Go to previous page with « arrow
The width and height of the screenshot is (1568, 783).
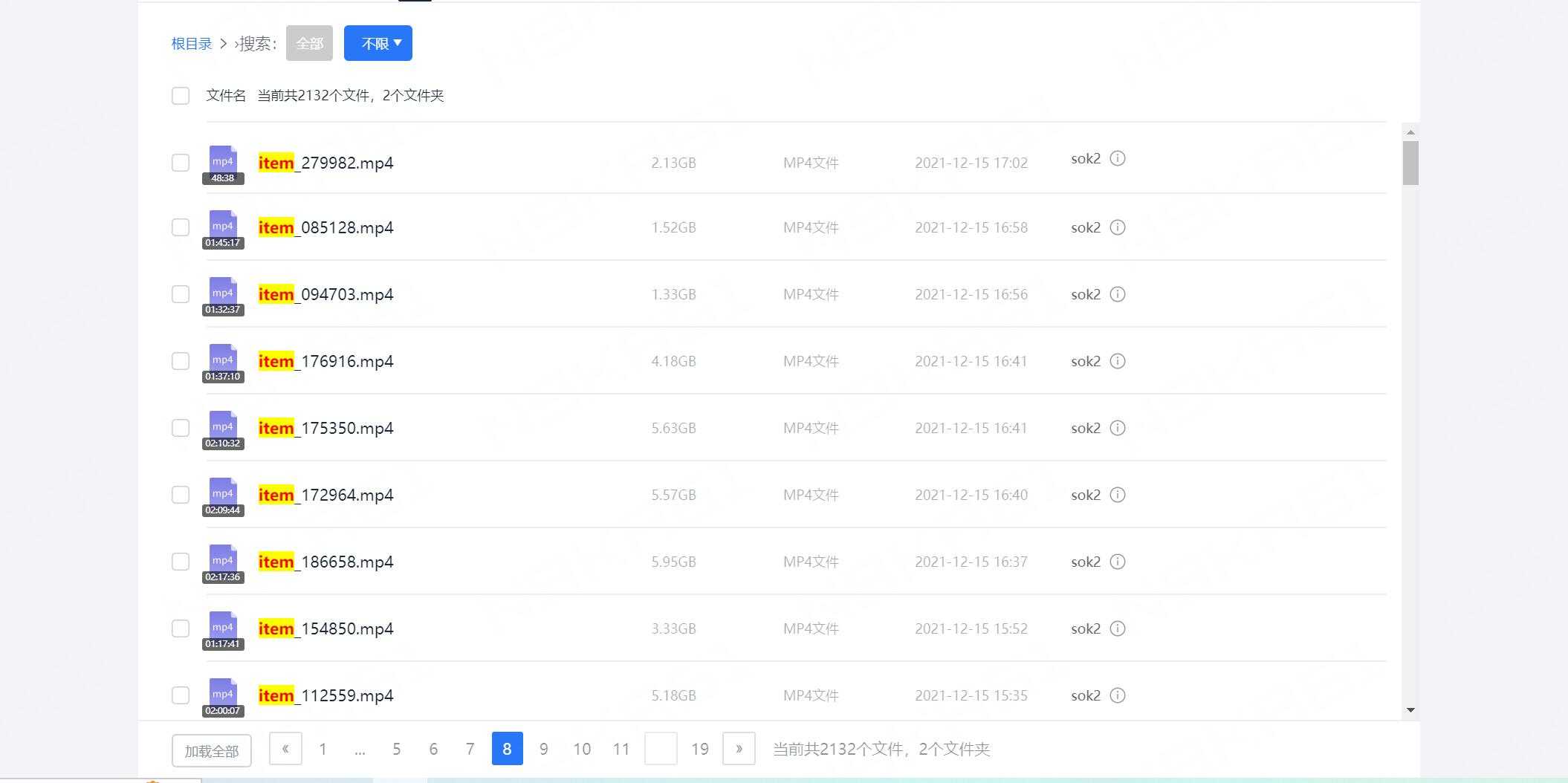[285, 749]
